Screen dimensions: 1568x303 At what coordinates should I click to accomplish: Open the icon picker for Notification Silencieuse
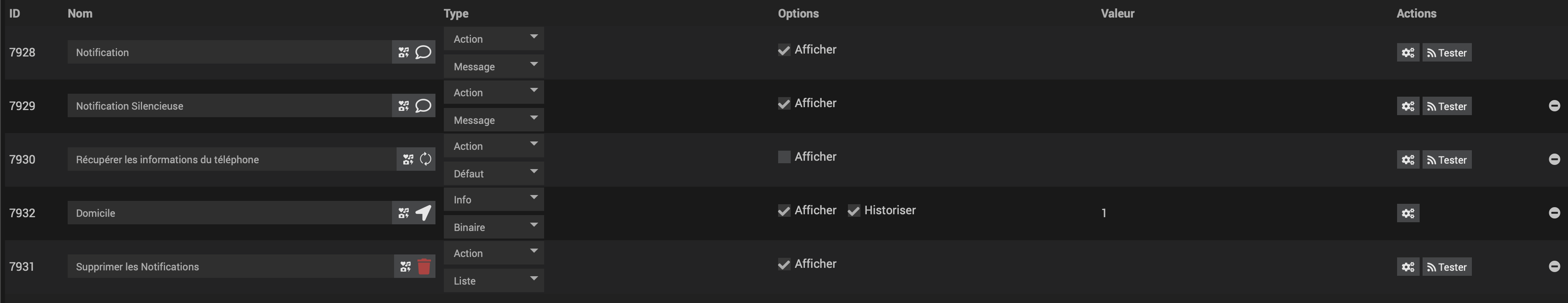point(404,106)
